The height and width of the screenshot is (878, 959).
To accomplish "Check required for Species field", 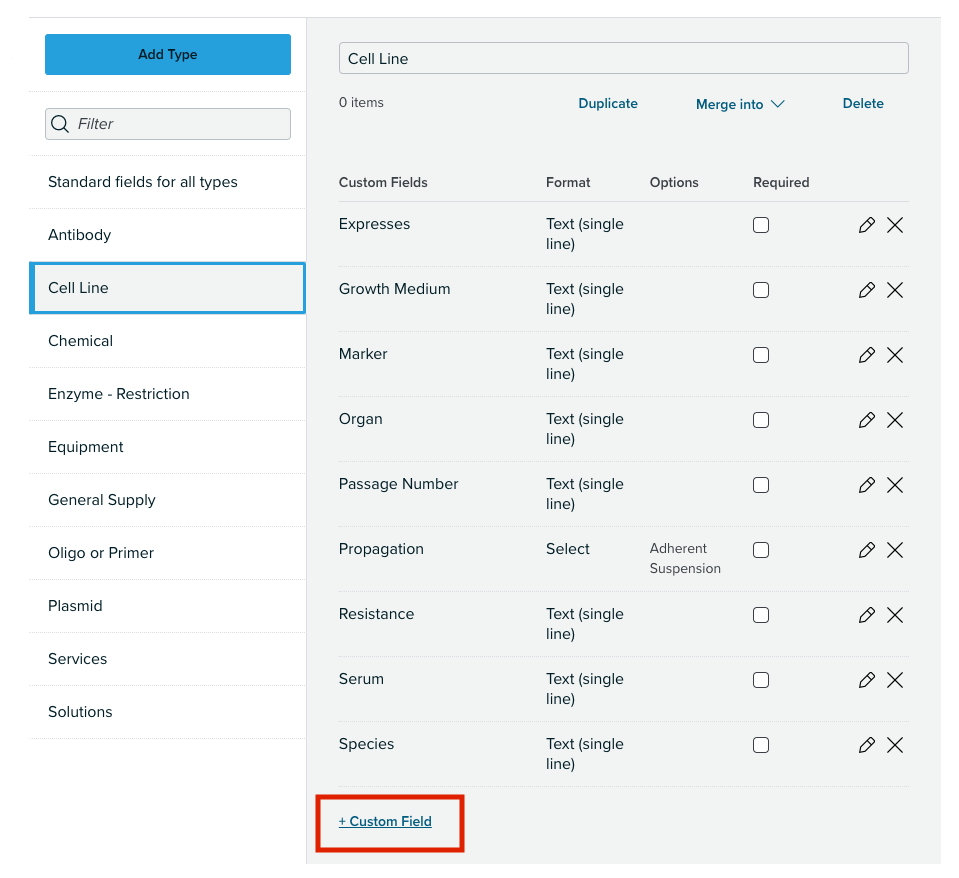I will 761,745.
